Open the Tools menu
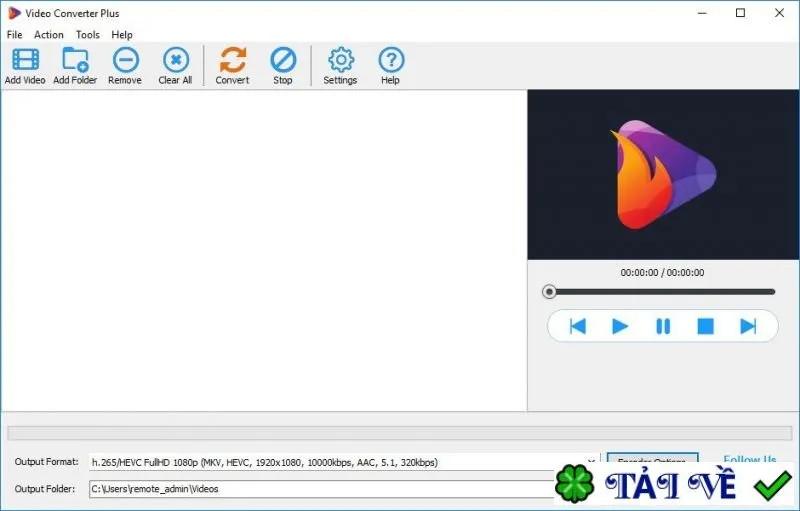The height and width of the screenshot is (511, 800). coord(88,35)
